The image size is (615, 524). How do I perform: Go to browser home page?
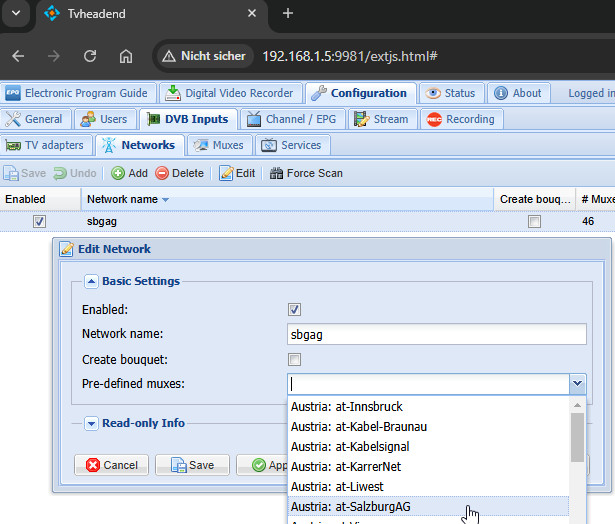(125, 56)
